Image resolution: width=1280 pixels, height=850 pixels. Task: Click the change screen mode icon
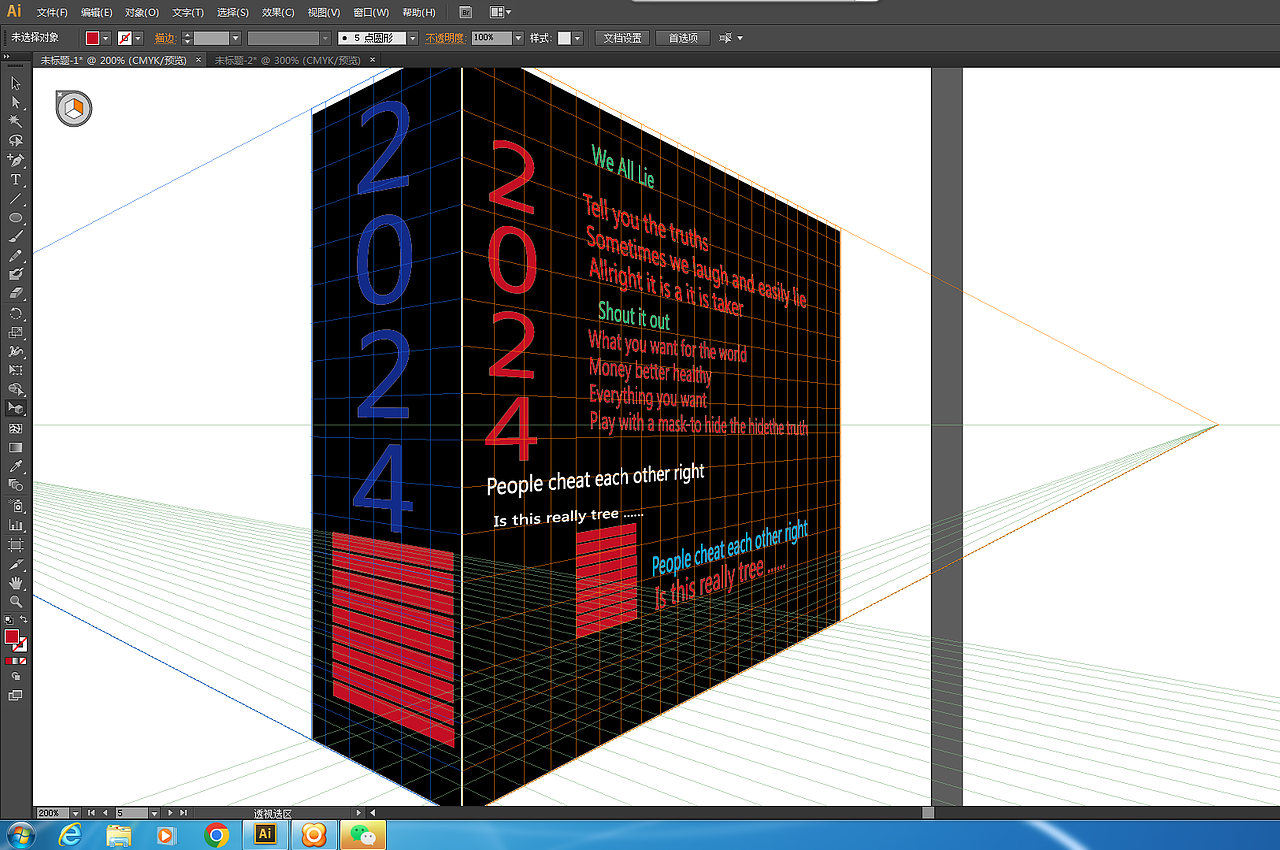[16, 695]
